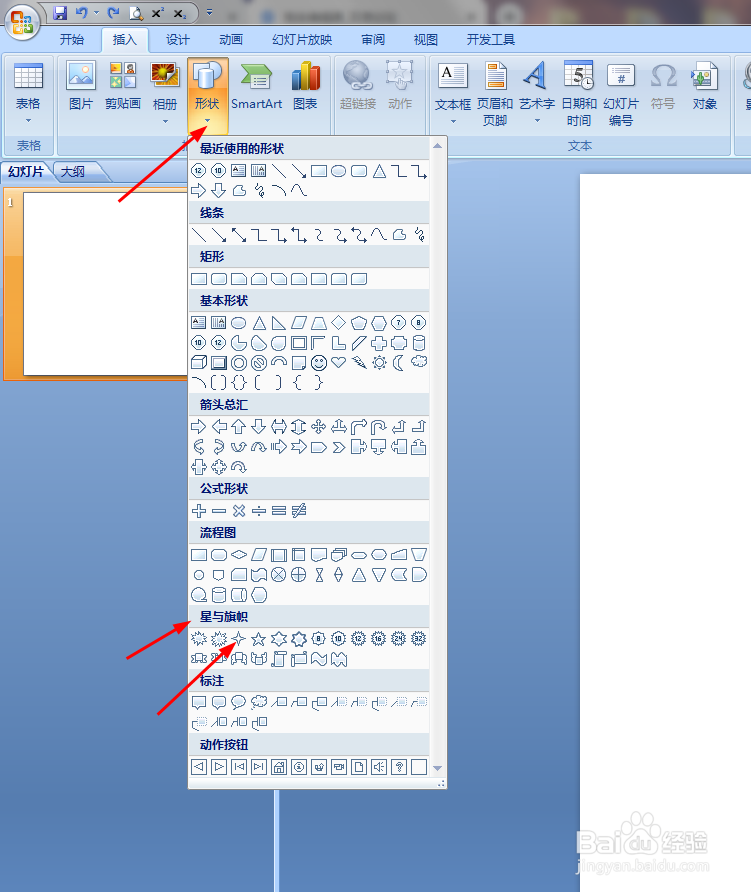Save the presentation from quick access toolbar
This screenshot has width=751, height=892.
tap(60, 13)
